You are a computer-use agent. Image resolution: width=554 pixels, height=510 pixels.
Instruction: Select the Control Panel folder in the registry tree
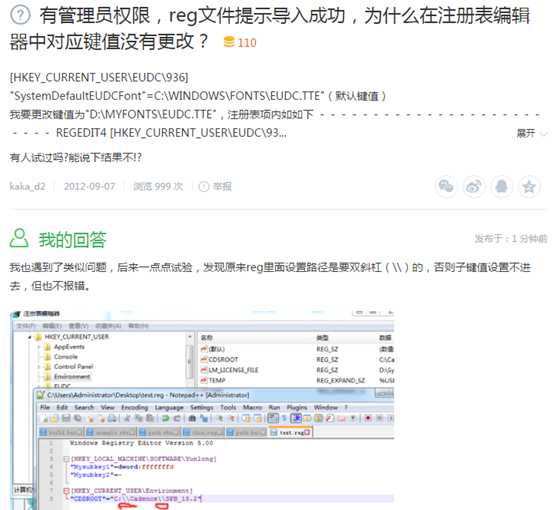click(x=73, y=367)
